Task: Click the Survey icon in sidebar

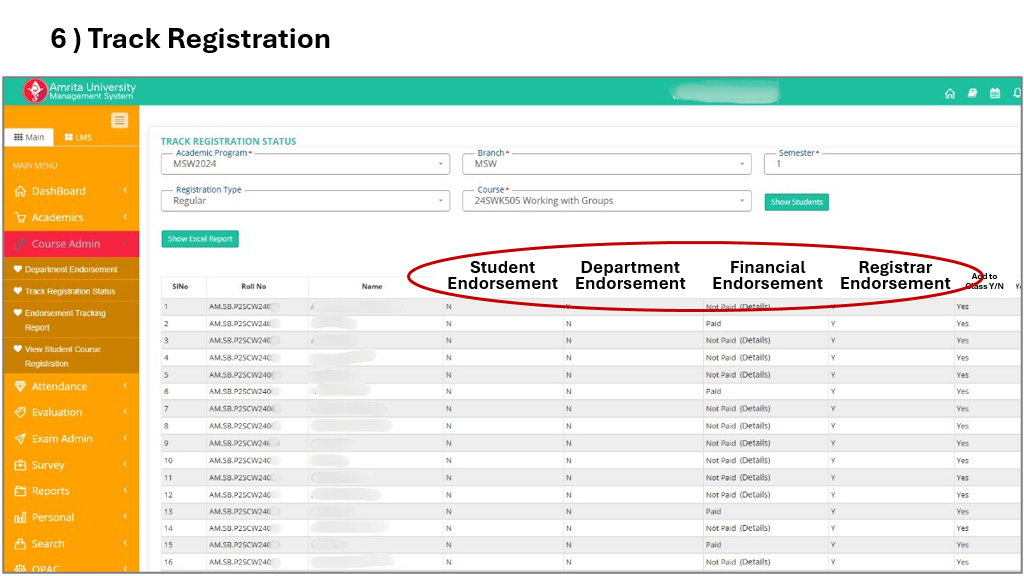Action: click(x=21, y=465)
